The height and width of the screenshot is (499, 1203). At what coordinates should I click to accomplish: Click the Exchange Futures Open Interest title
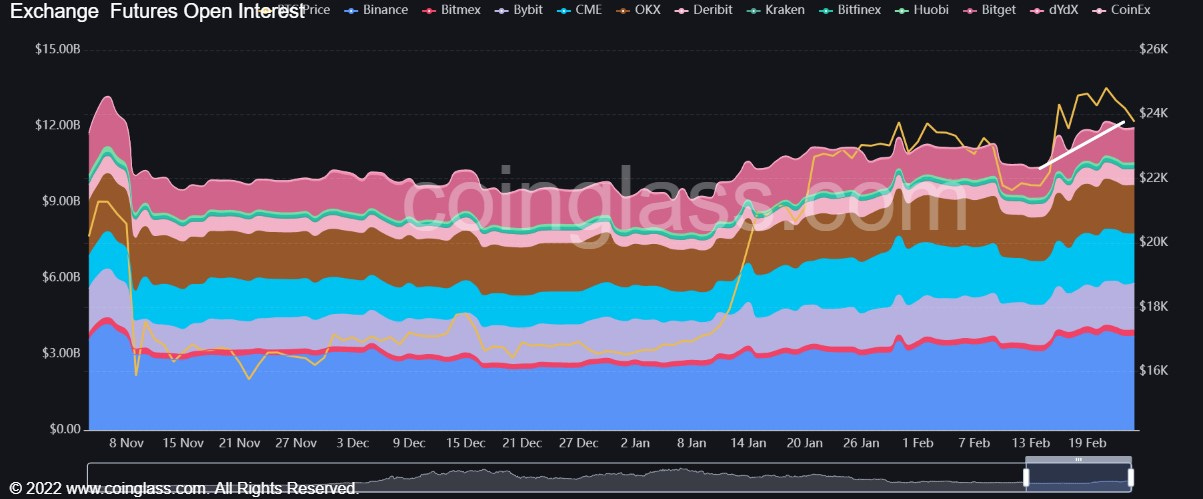pyautogui.click(x=157, y=12)
